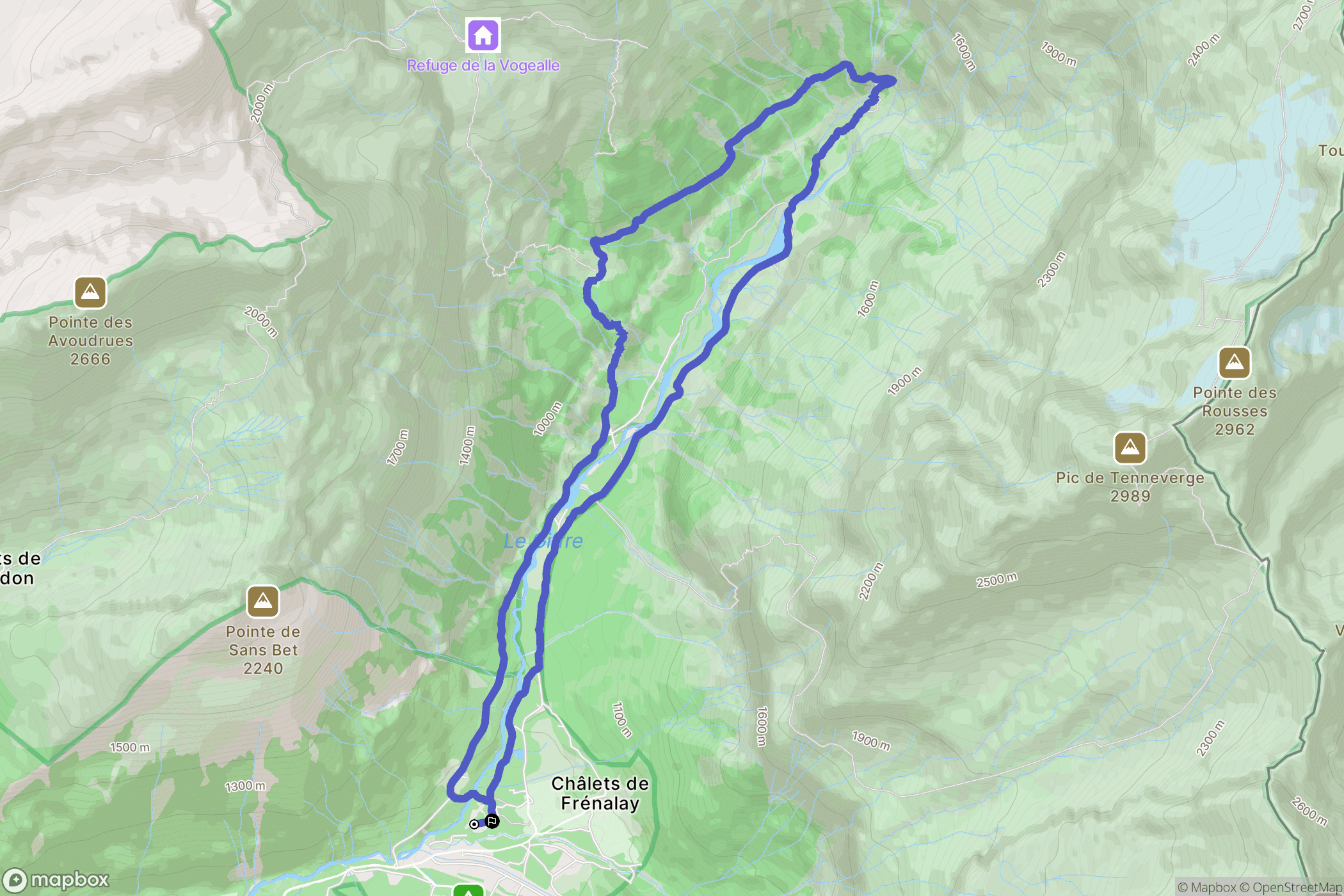Click the Pointe des Avoudrues 2666 label
Image resolution: width=1344 pixels, height=896 pixels.
(90, 341)
